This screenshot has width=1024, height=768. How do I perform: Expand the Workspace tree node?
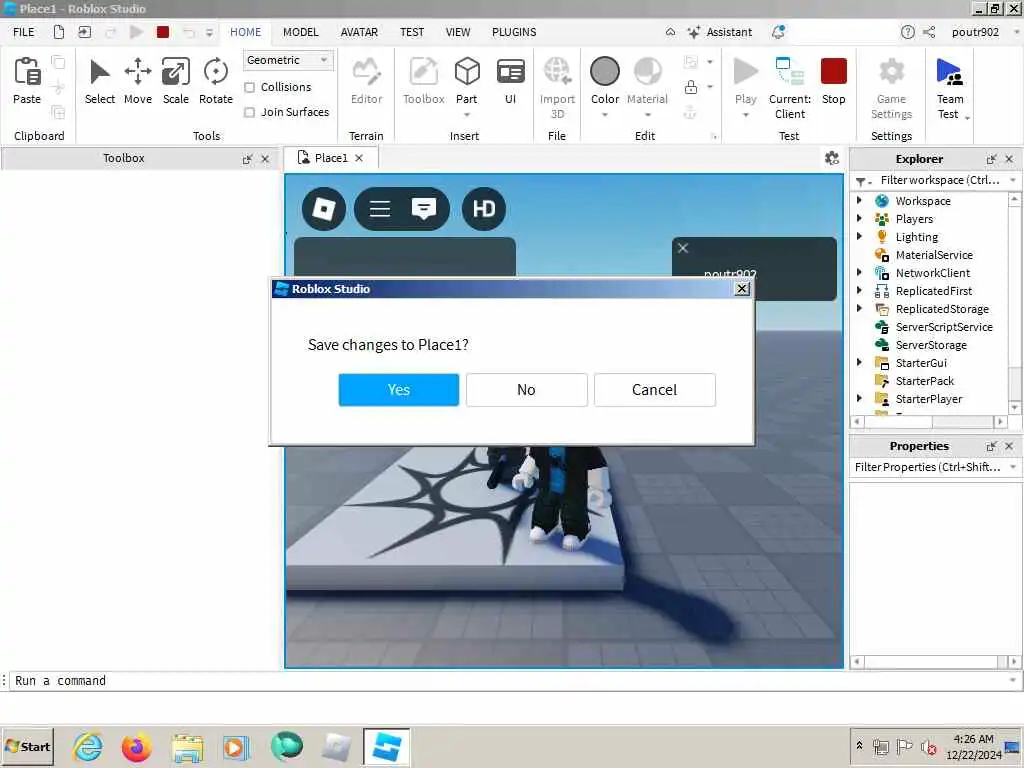coord(859,200)
